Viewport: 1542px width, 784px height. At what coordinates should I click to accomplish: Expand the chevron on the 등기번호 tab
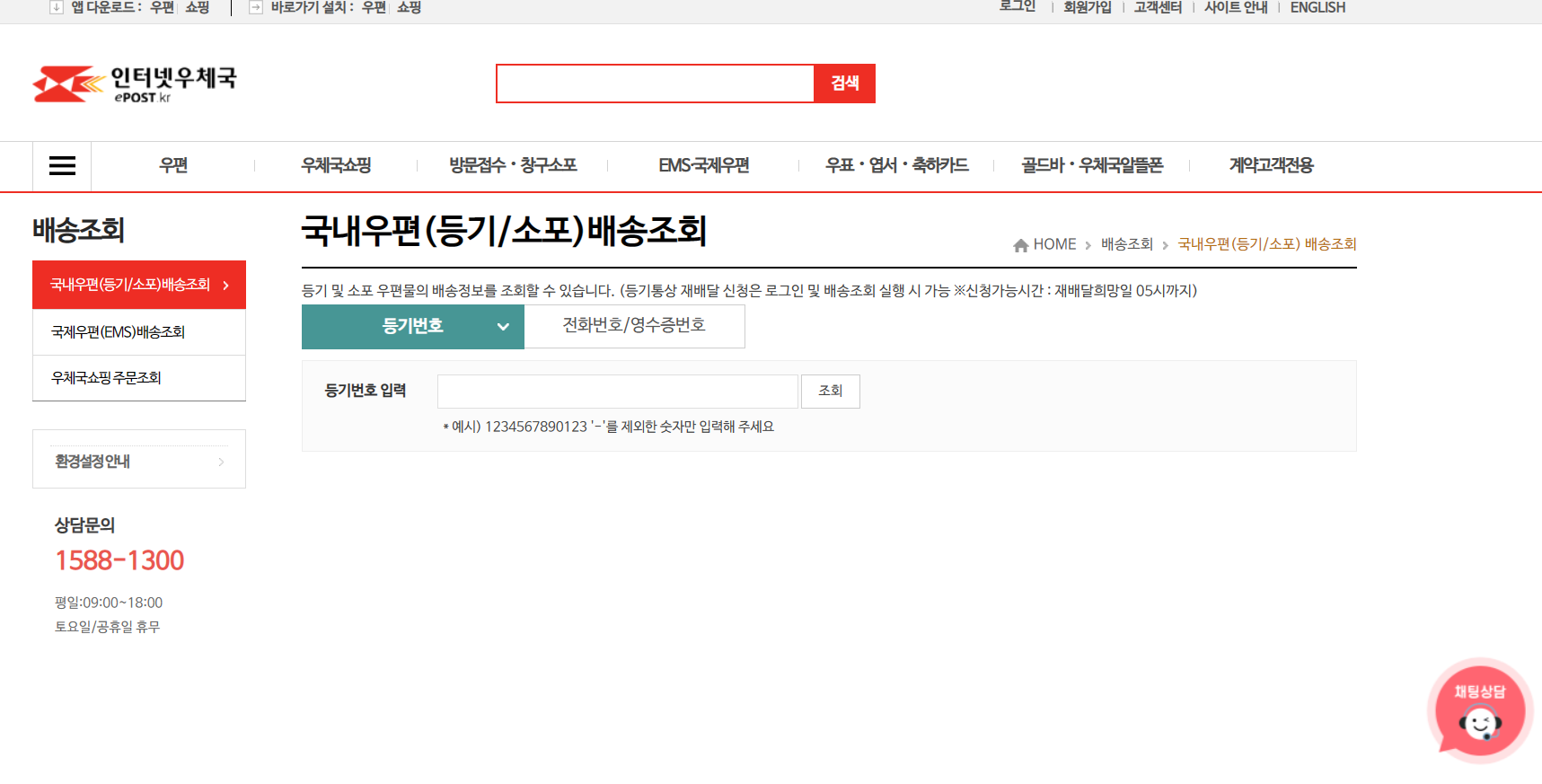point(504,327)
